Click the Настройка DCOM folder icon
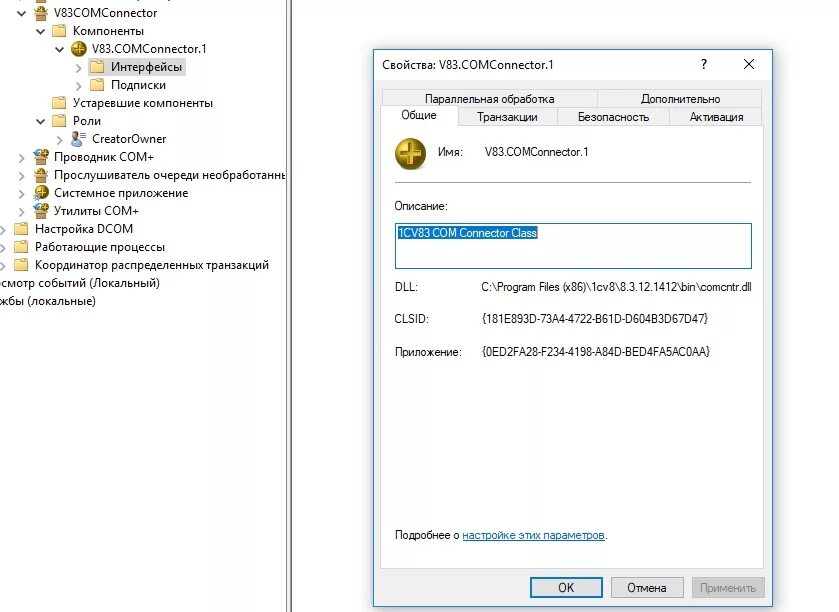 [21, 229]
